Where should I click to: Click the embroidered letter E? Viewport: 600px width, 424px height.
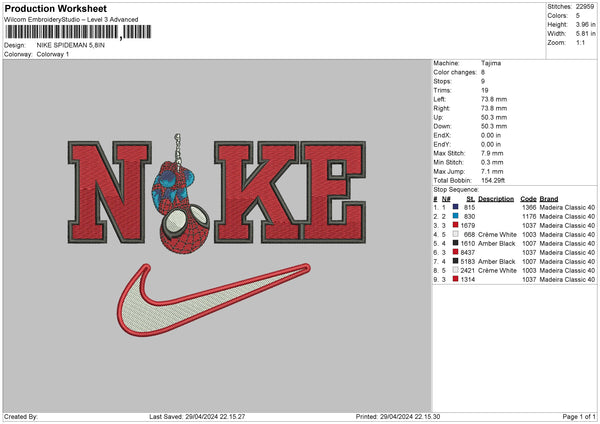point(333,192)
